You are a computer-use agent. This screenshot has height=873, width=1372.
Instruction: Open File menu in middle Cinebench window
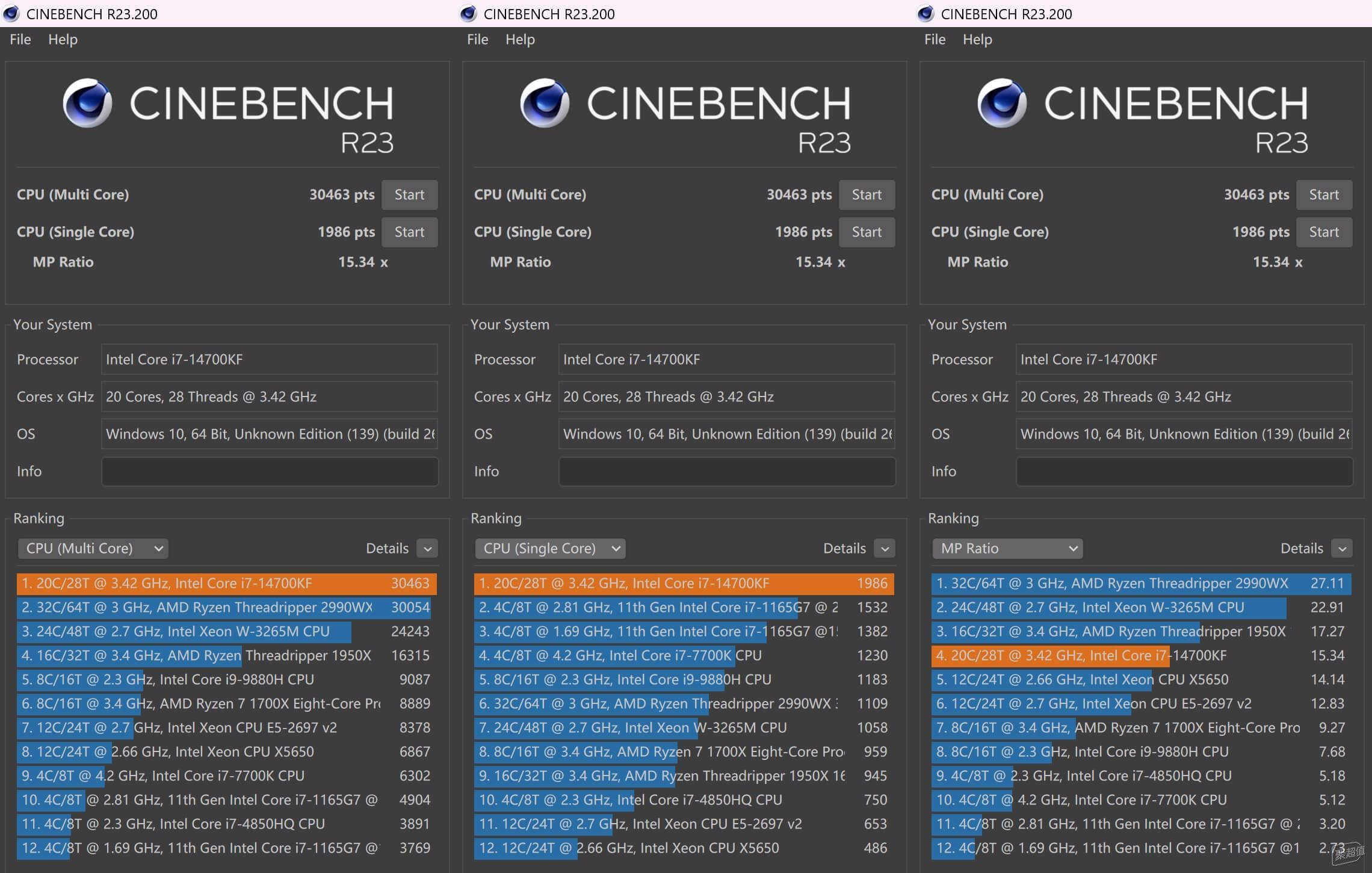click(478, 39)
